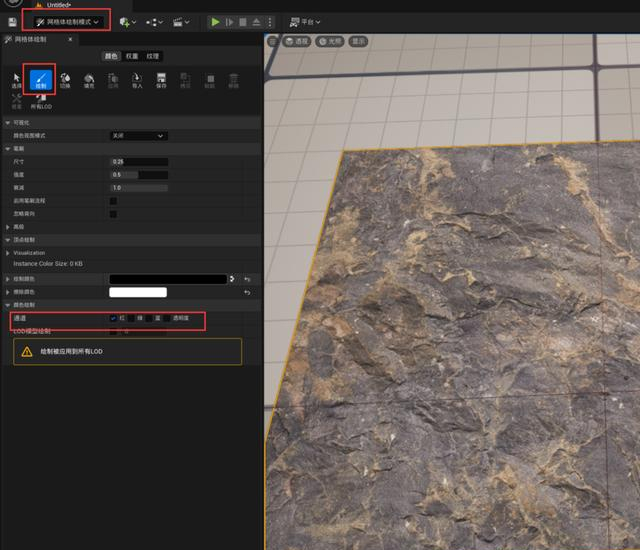Expand the Erase Color row

(x=7, y=292)
